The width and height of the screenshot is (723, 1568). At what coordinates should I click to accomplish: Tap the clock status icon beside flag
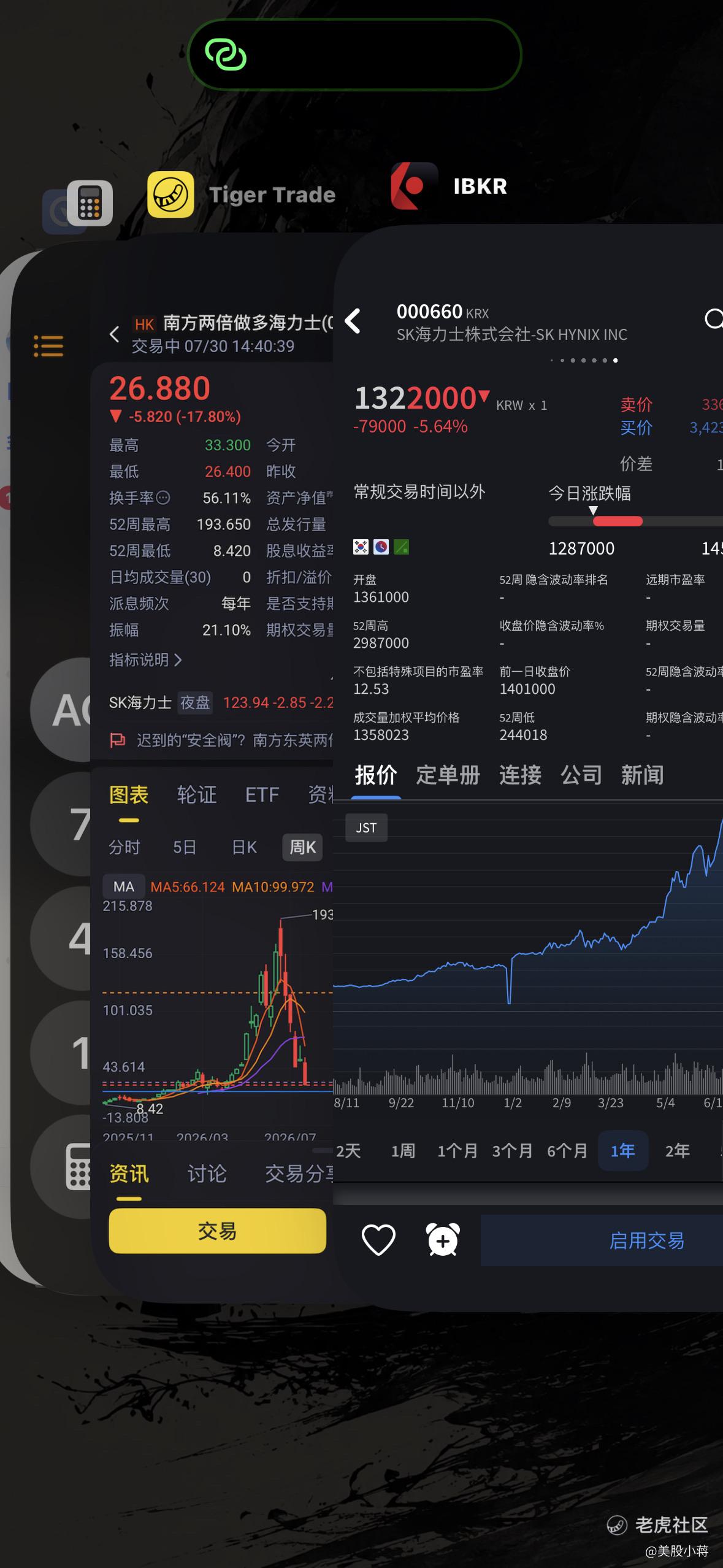click(381, 547)
